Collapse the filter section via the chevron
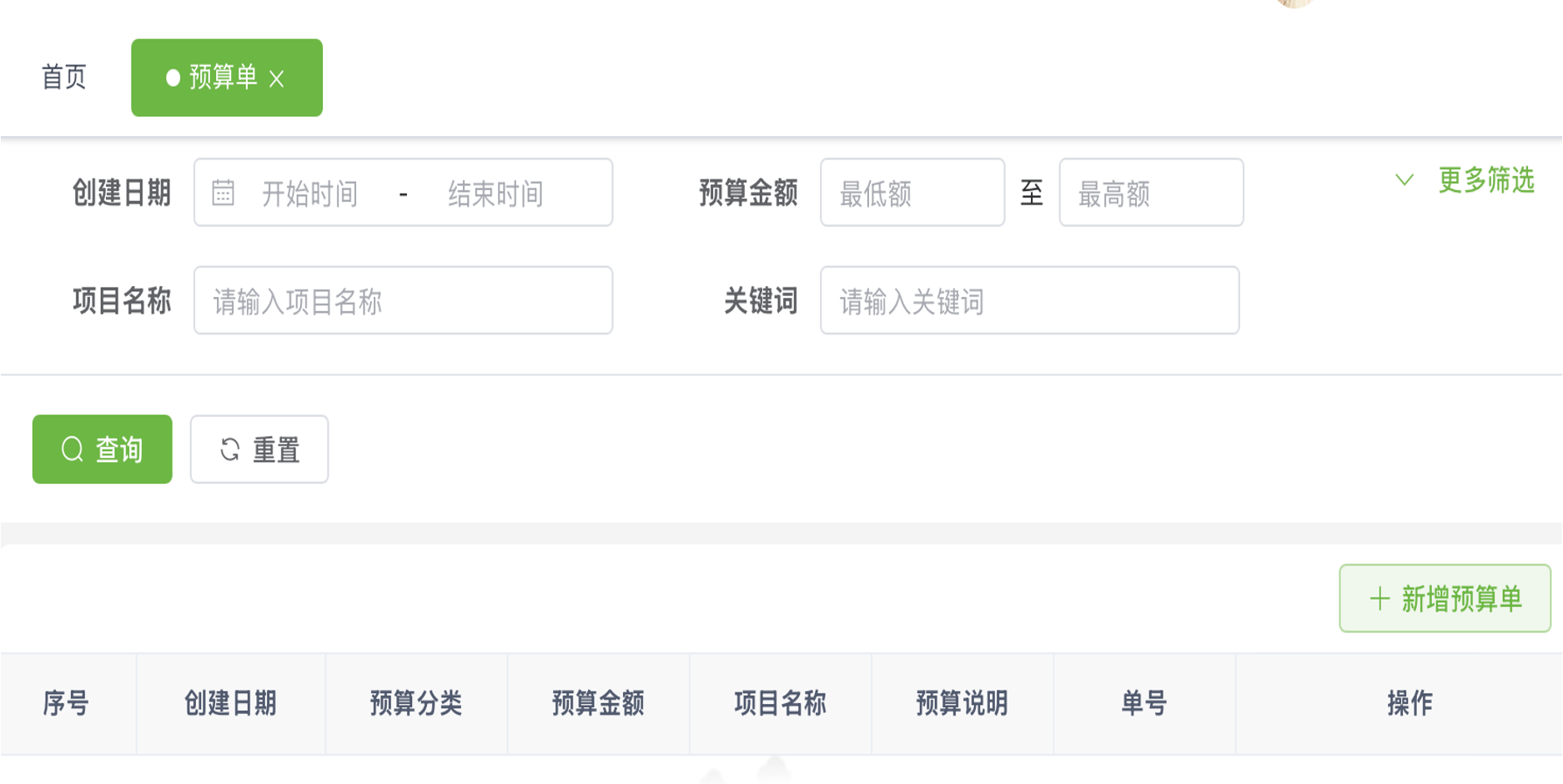This screenshot has width=1563, height=784. click(x=1404, y=179)
